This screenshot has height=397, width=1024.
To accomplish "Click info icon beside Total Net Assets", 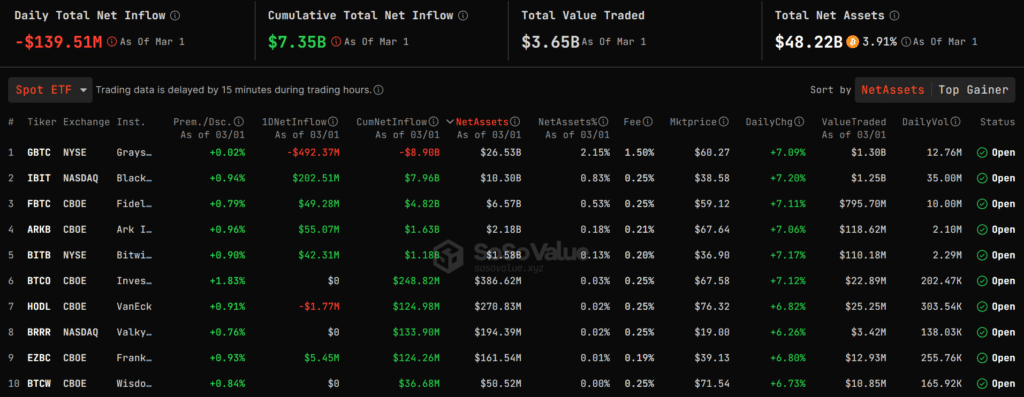I will [895, 15].
